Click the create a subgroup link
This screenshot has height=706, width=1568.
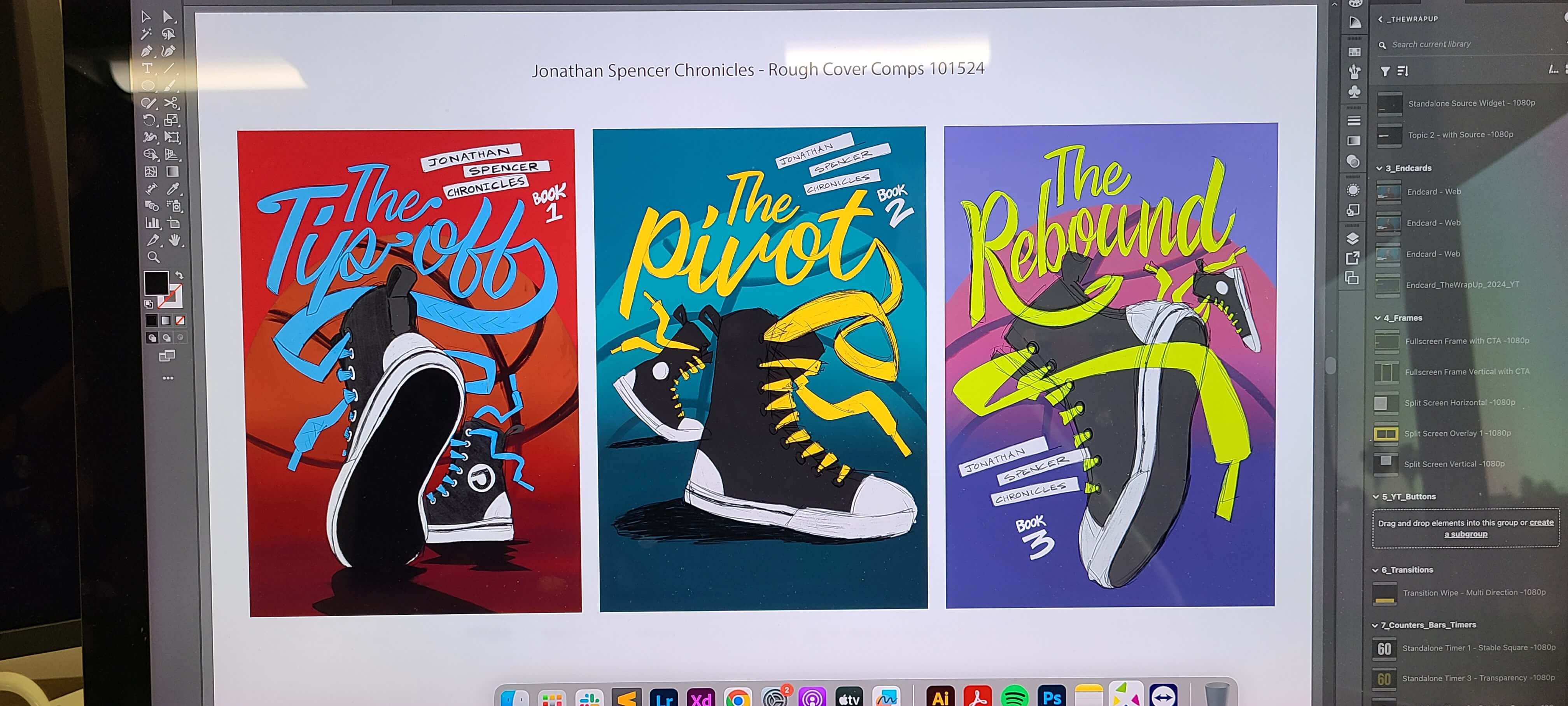pos(1466,535)
